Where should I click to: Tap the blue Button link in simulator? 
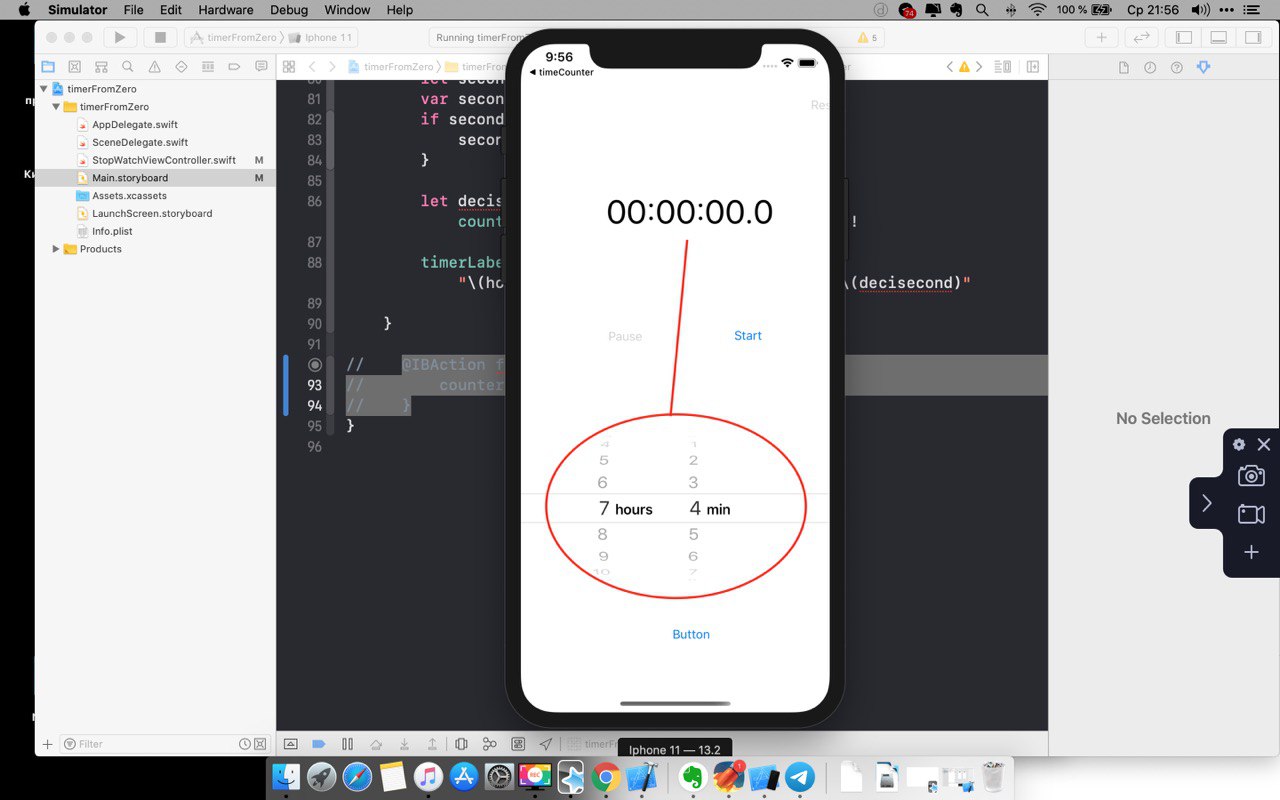[x=691, y=634]
